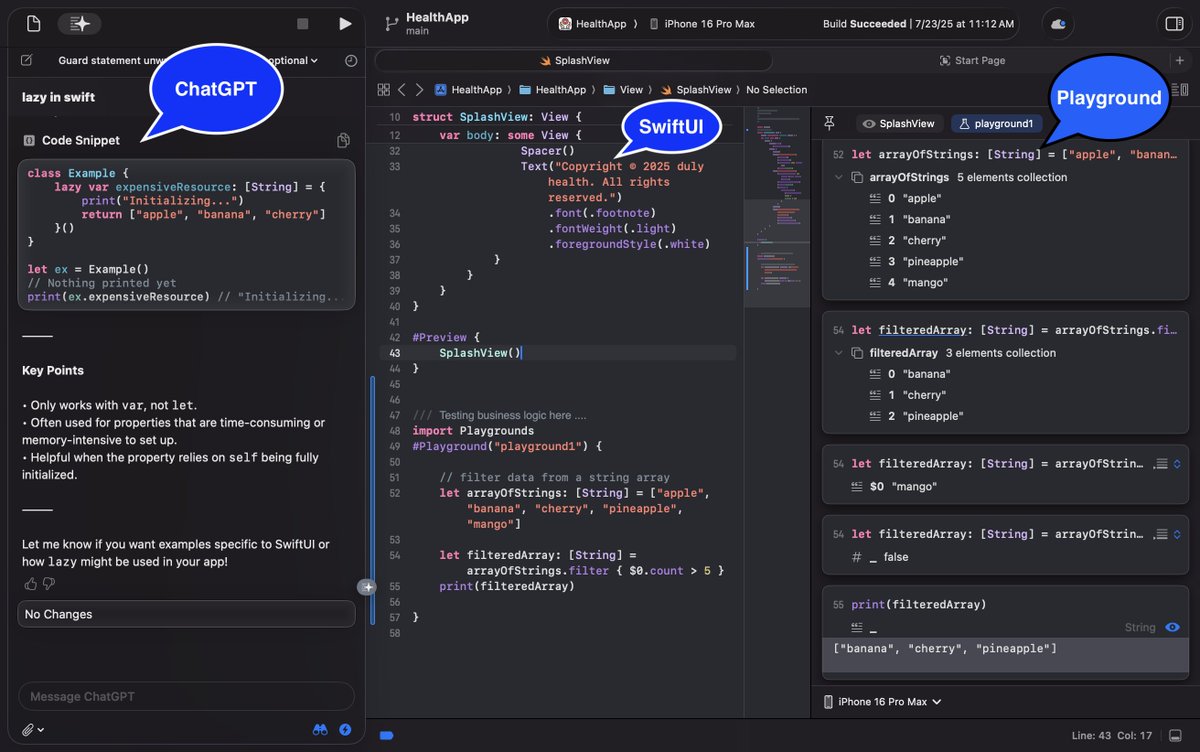Click the Key Points heading
Image resolution: width=1200 pixels, height=752 pixels.
point(53,370)
